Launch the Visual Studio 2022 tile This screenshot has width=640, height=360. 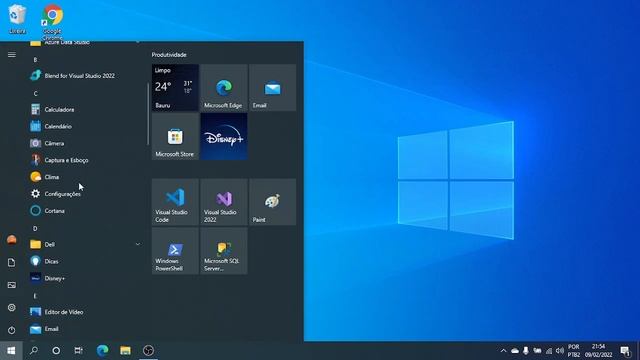pos(224,202)
